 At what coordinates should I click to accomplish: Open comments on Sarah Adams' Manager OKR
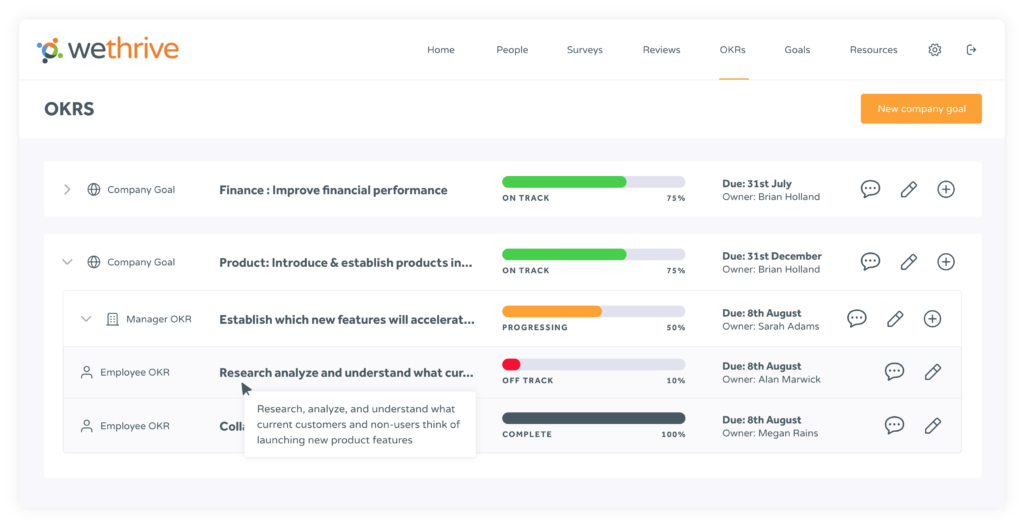856,319
